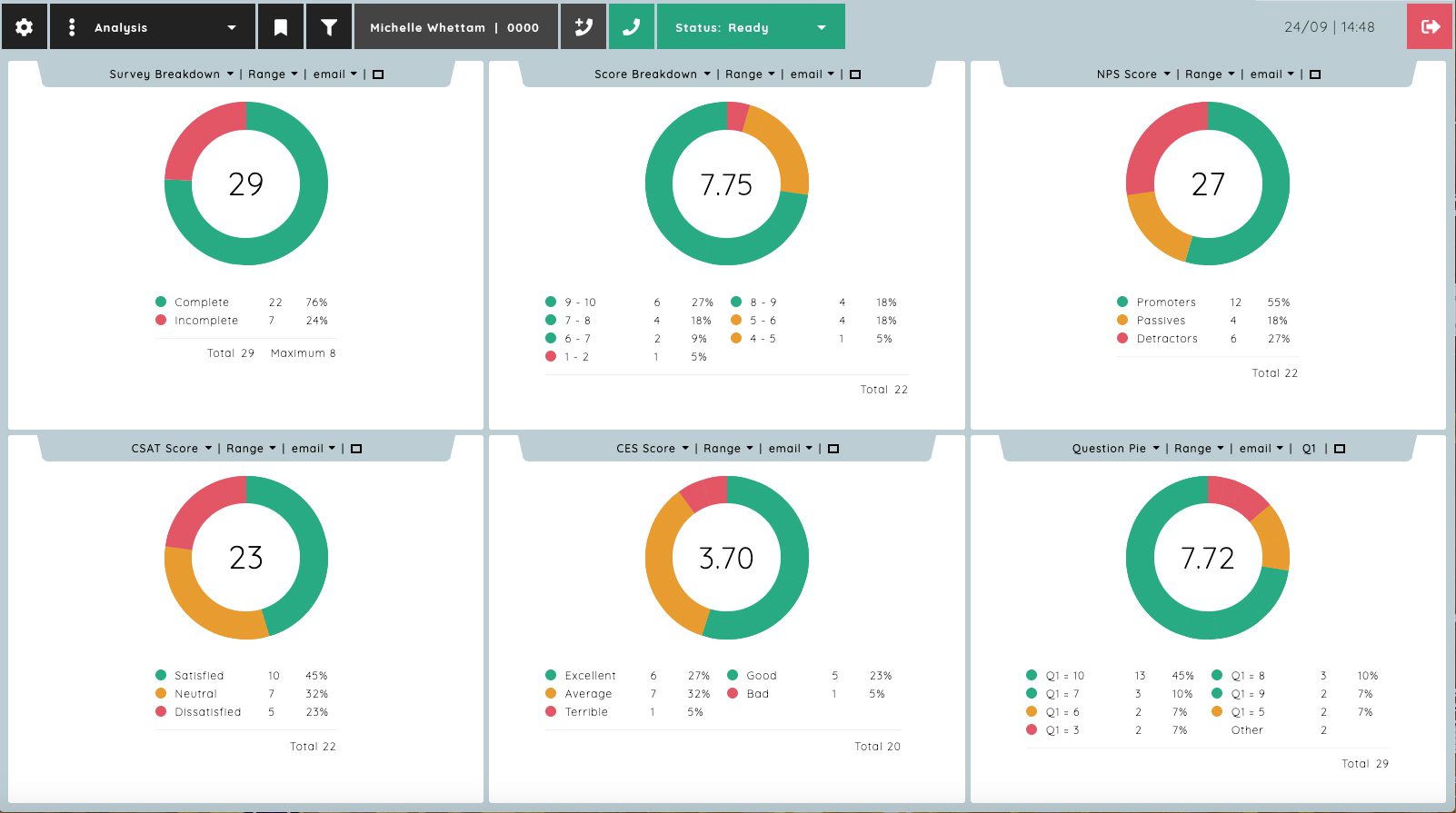Screen dimensions: 1456x813
Task: Open the filter funnel icon
Action: [329, 27]
